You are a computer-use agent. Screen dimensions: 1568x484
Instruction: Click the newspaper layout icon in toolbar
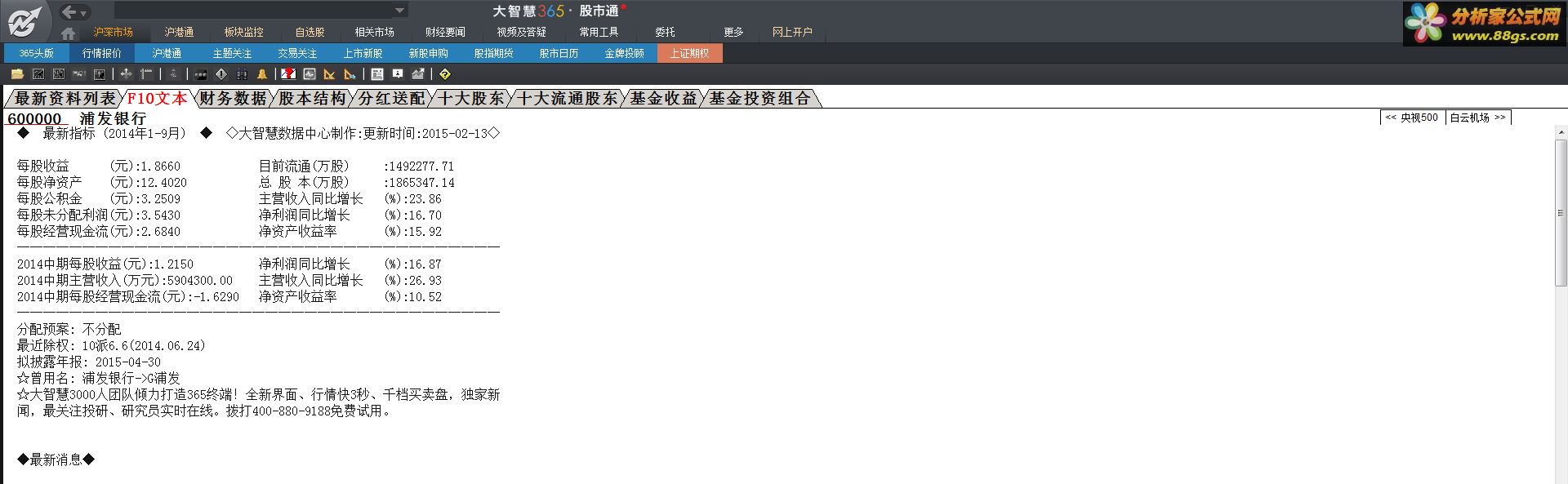click(377, 74)
